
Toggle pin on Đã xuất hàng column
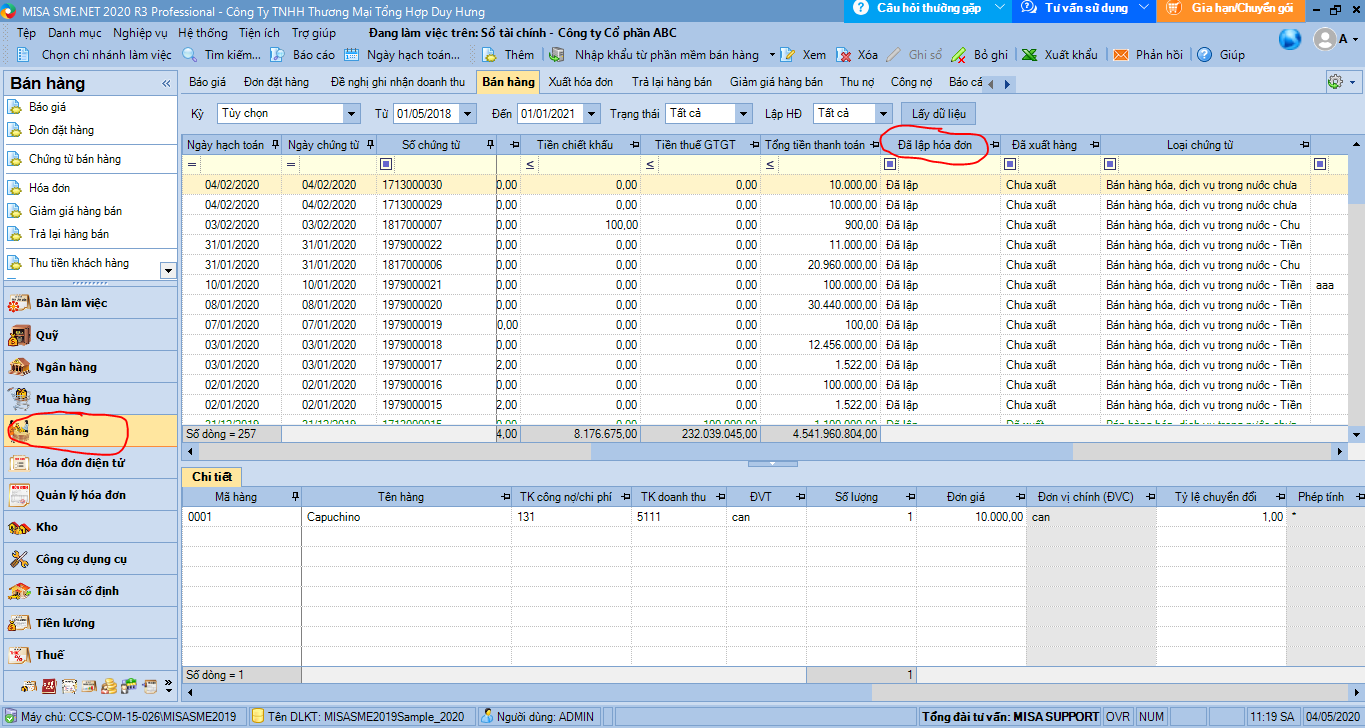[x=1094, y=145]
